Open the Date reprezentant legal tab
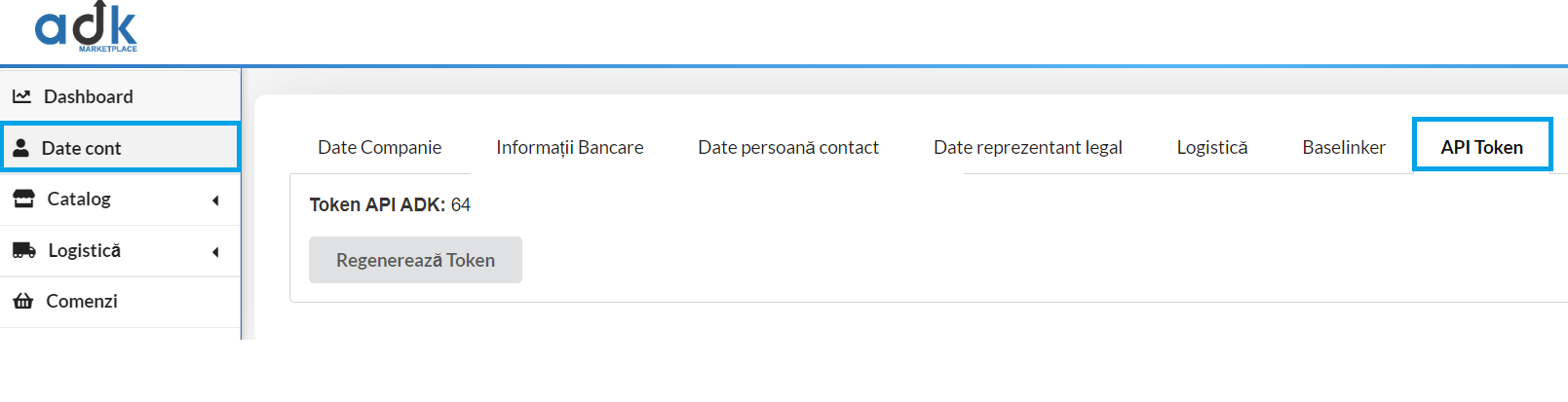This screenshot has height=402, width=1568. (1028, 147)
